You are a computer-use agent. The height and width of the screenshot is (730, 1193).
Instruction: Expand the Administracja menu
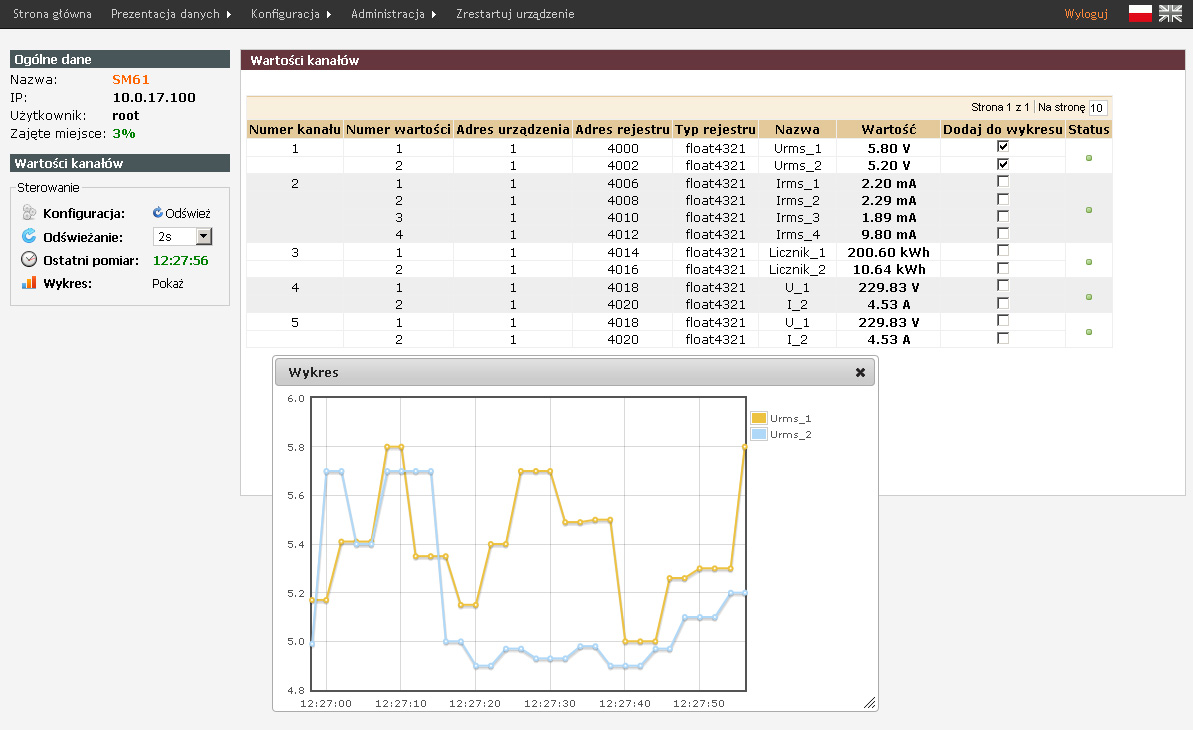393,14
